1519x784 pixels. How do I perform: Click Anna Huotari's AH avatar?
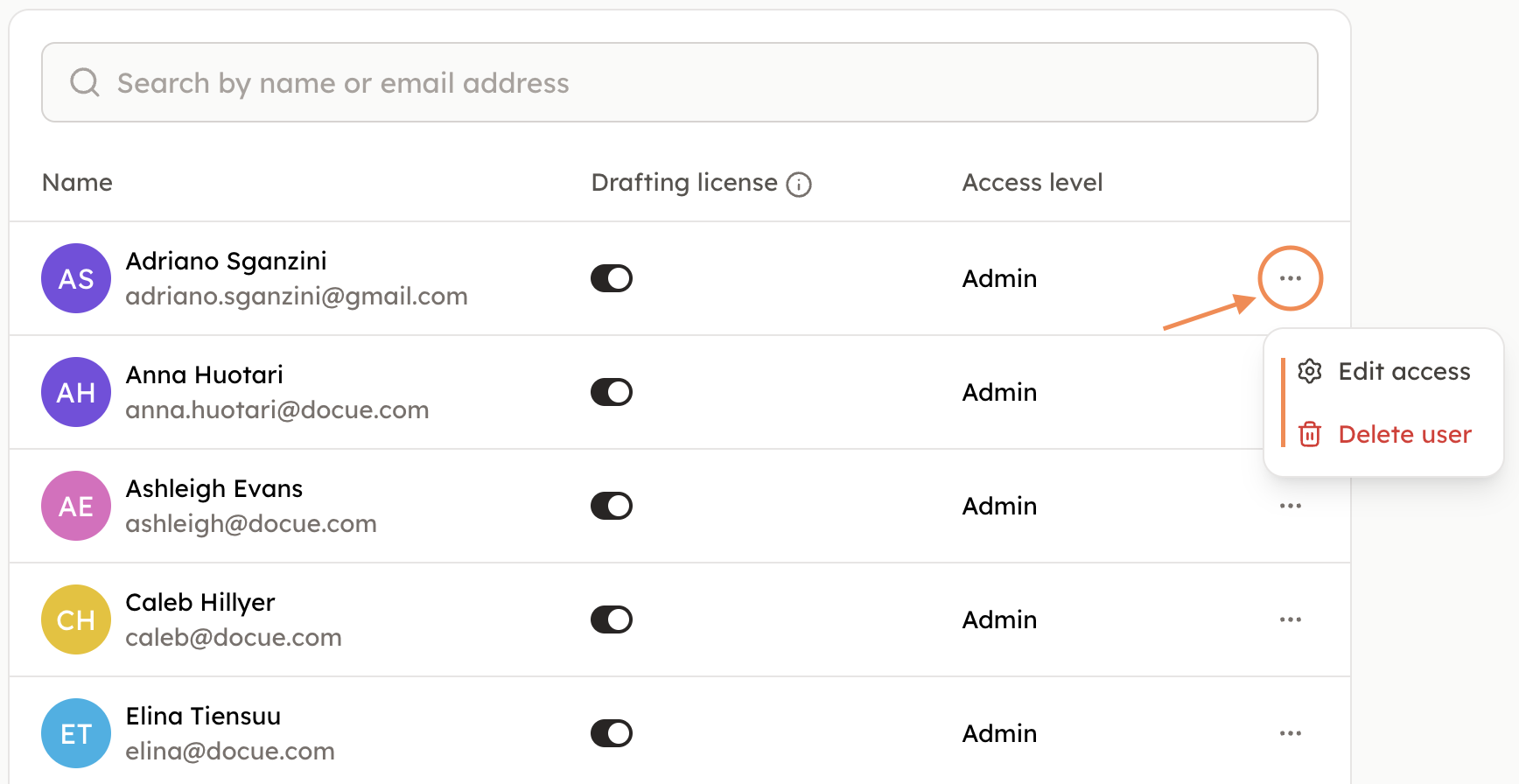tap(76, 392)
